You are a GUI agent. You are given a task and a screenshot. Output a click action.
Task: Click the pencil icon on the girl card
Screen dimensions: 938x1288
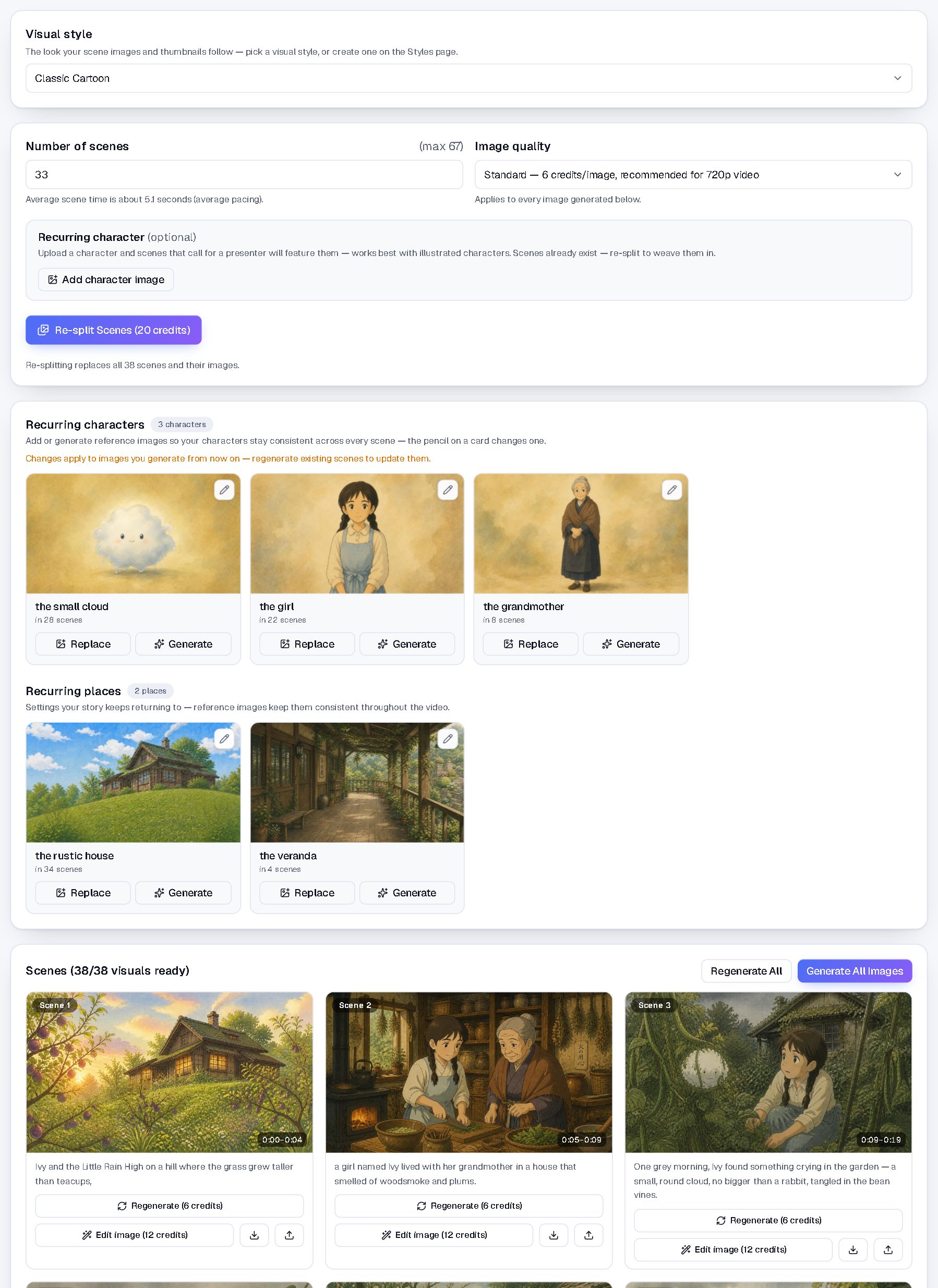click(448, 490)
